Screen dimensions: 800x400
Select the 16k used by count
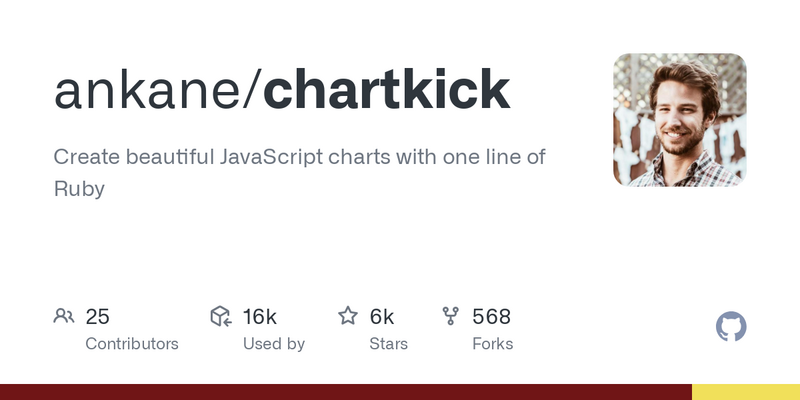click(x=259, y=317)
